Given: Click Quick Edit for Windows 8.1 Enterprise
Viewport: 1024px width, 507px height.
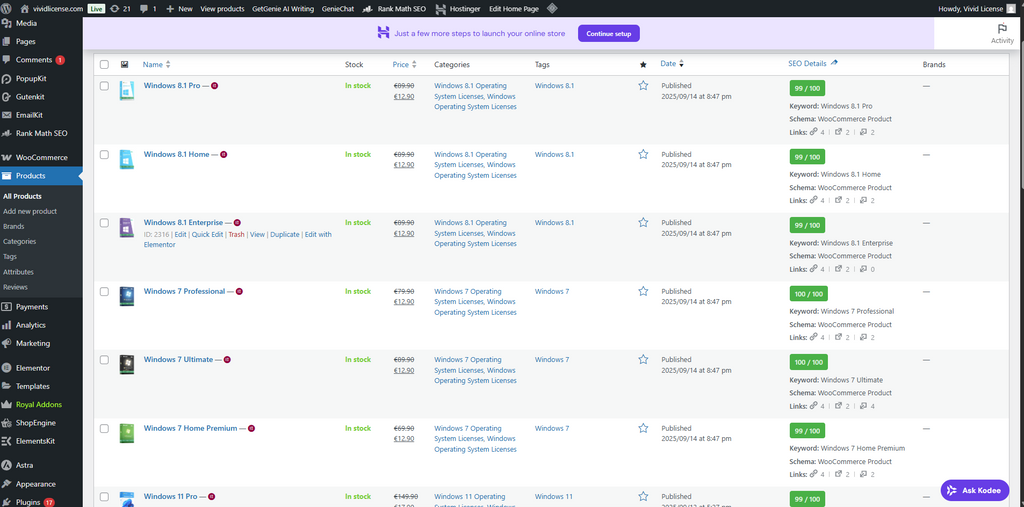Looking at the screenshot, I should coord(208,234).
